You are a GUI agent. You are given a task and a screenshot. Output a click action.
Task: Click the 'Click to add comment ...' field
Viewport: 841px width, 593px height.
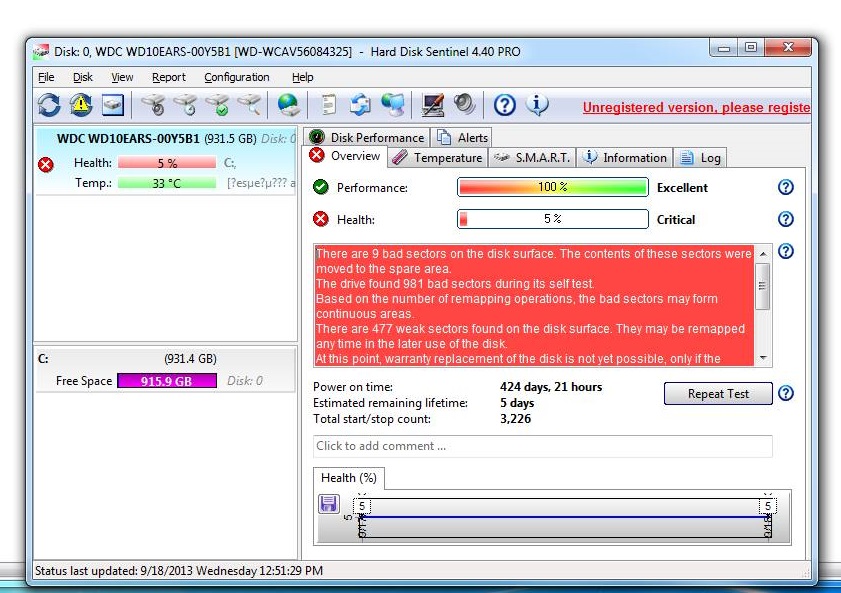coord(543,446)
